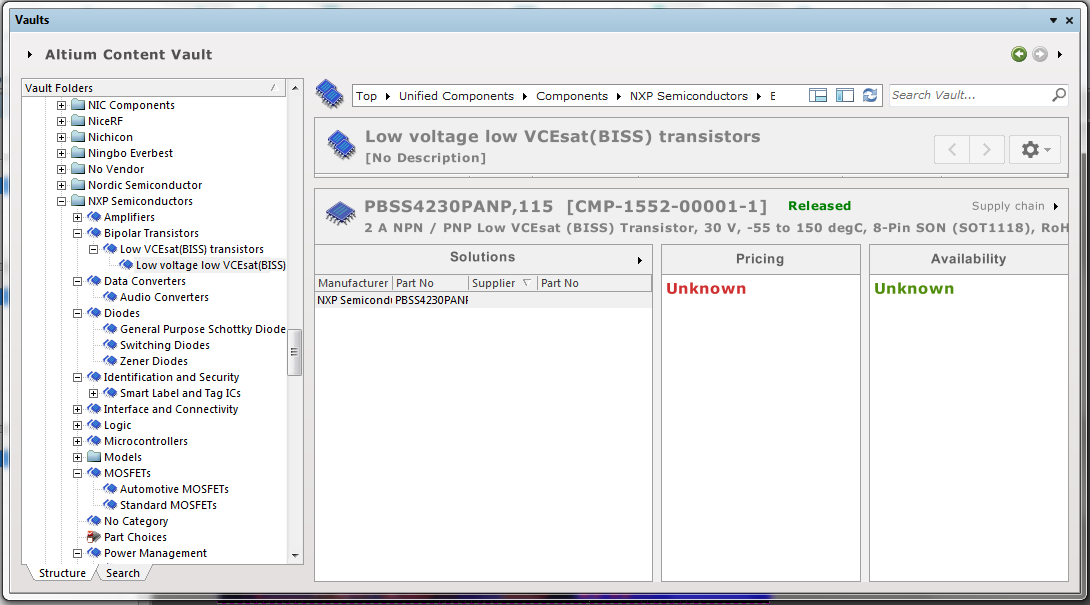This screenshot has width=1090, height=605.
Task: Collapse the Bipolar Transistors node
Action: (77, 233)
